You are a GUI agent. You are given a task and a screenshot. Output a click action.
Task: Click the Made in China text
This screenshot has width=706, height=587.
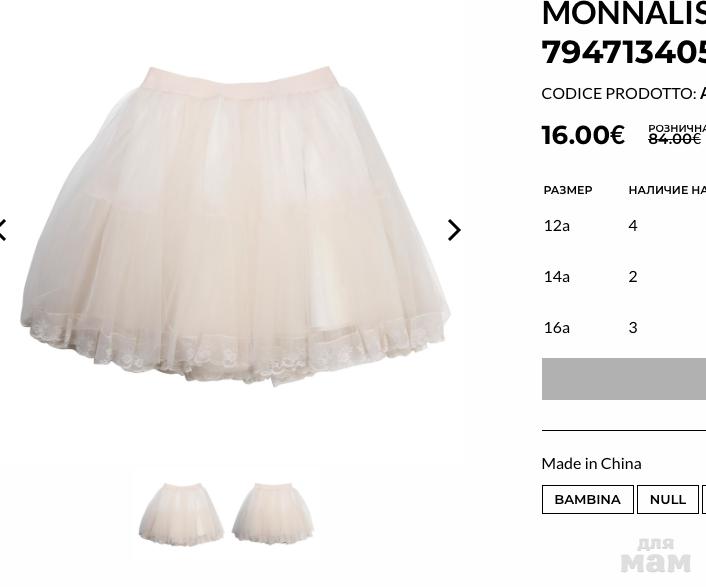click(x=592, y=464)
